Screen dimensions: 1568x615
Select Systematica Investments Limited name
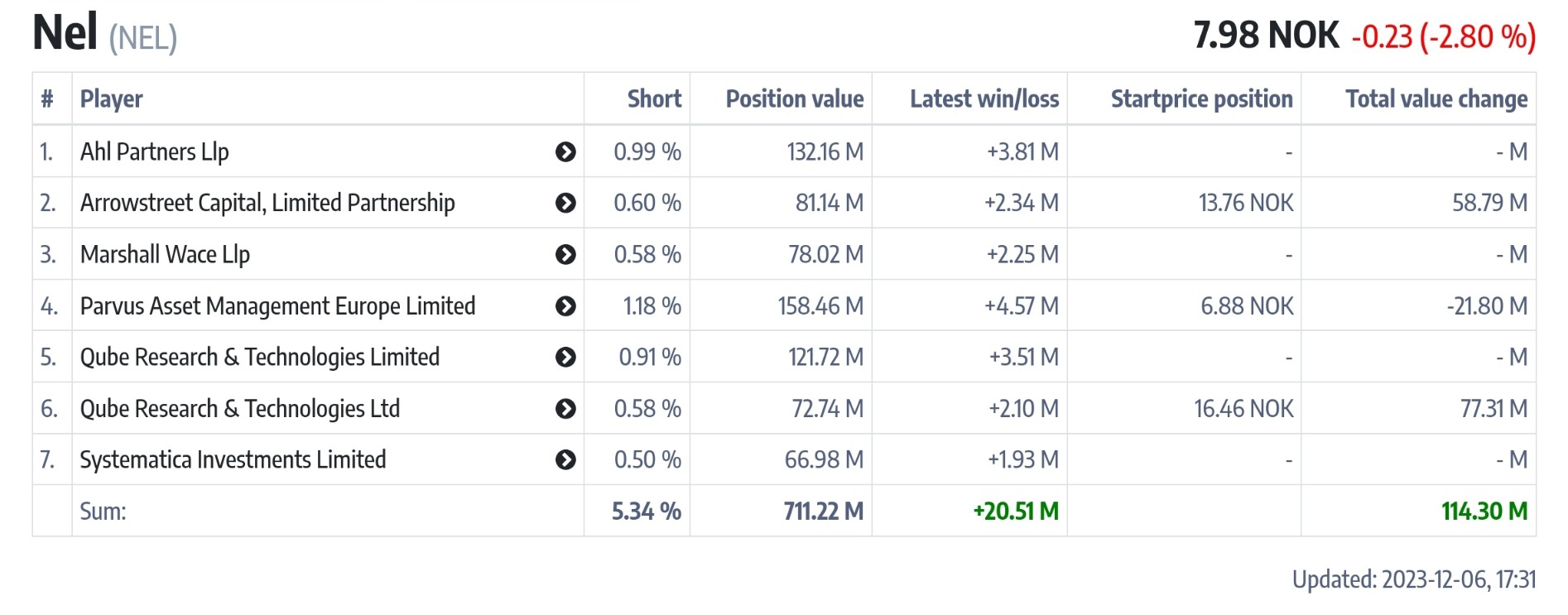coord(233,459)
